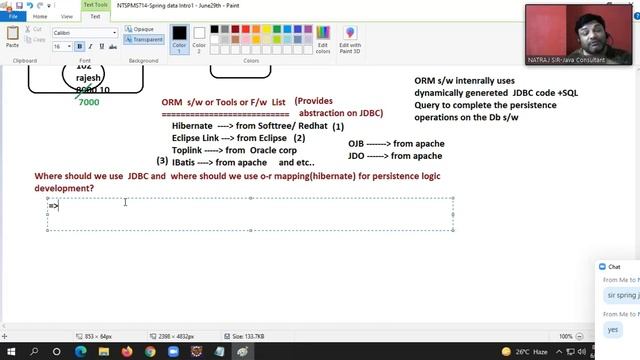The height and width of the screenshot is (360, 640).
Task: Switch to the Home ribbon tab
Action: tap(40, 16)
